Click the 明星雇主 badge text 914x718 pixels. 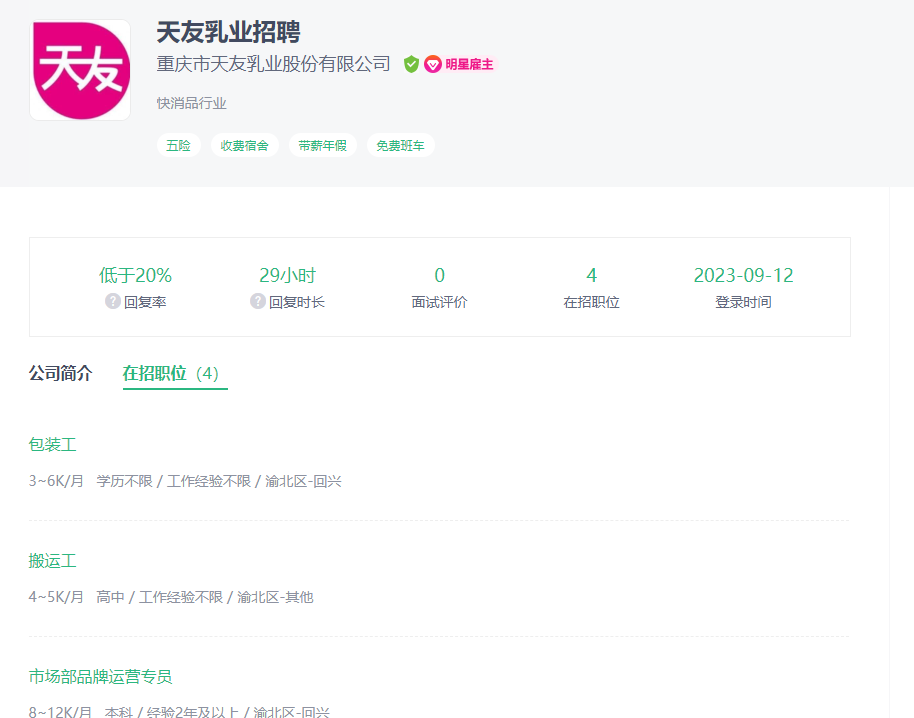(469, 64)
